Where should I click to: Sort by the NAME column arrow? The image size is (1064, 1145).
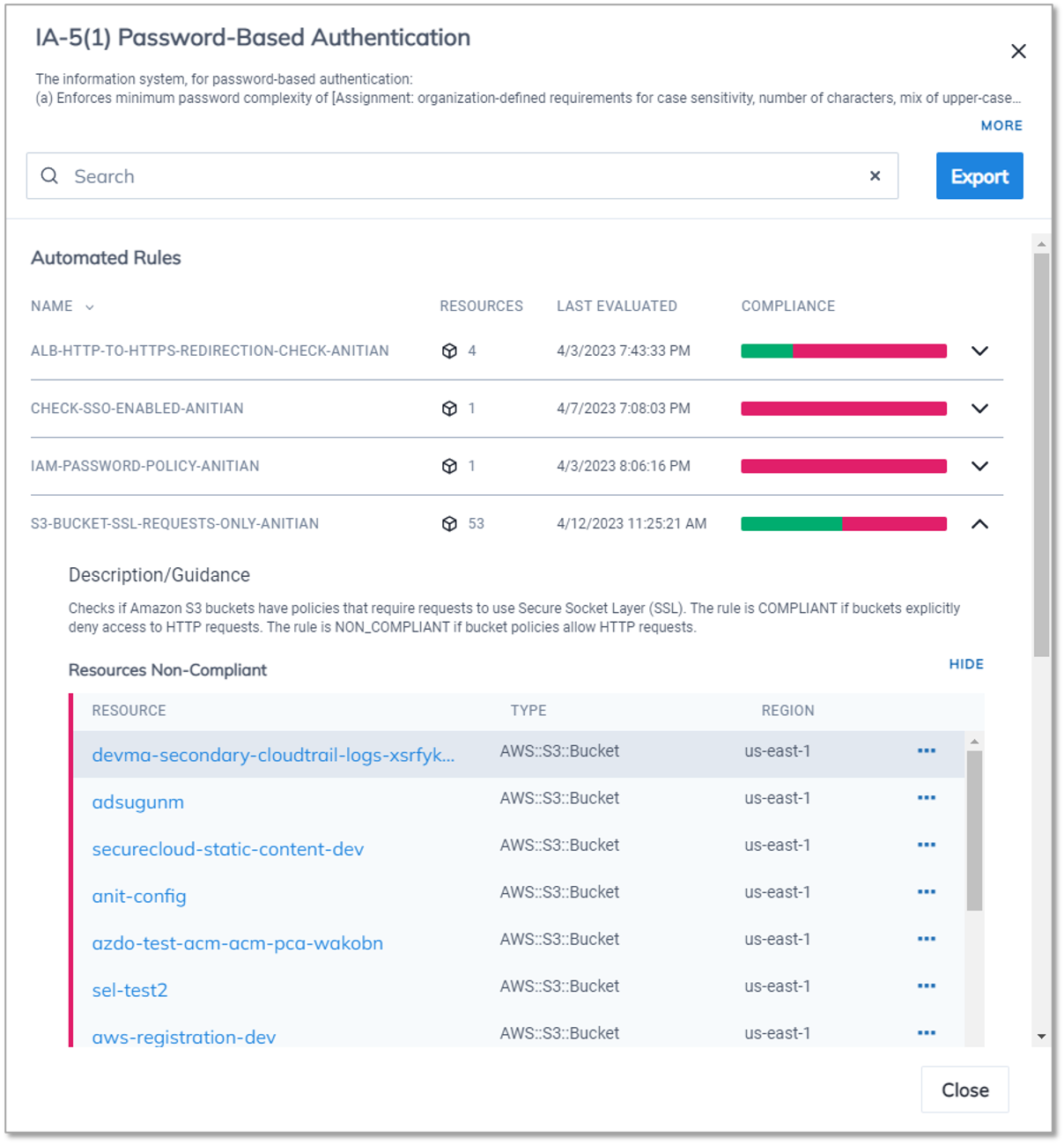(x=90, y=307)
